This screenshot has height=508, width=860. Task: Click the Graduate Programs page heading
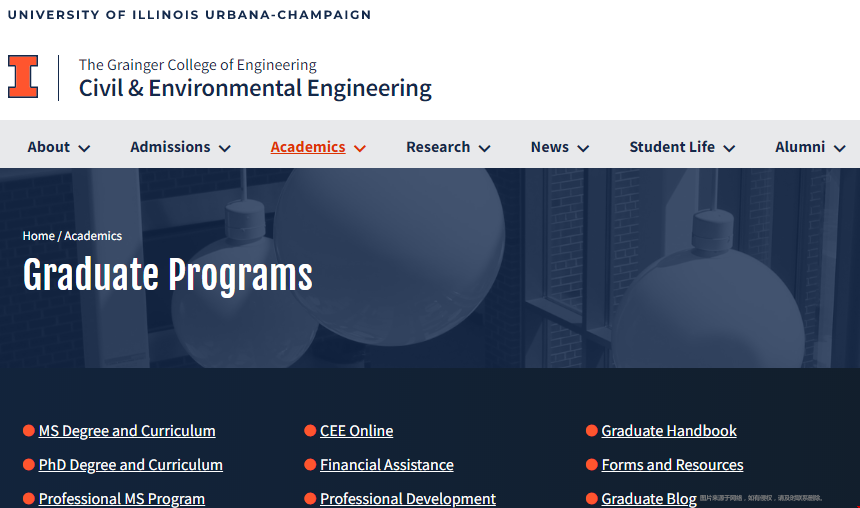tap(167, 275)
